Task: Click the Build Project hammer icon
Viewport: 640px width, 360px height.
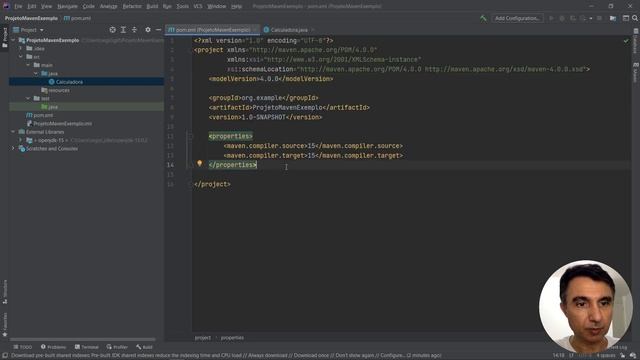Action: coord(483,18)
